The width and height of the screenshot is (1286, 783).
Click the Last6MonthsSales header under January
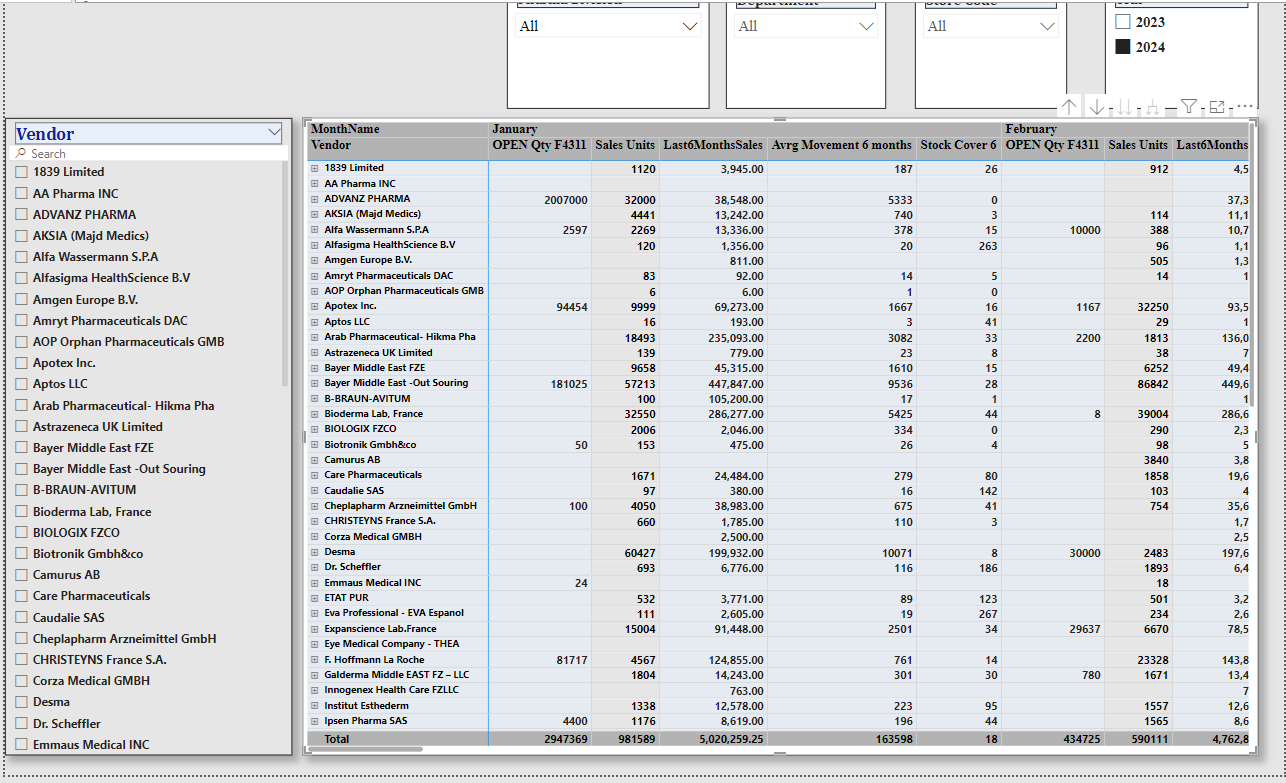tap(713, 145)
